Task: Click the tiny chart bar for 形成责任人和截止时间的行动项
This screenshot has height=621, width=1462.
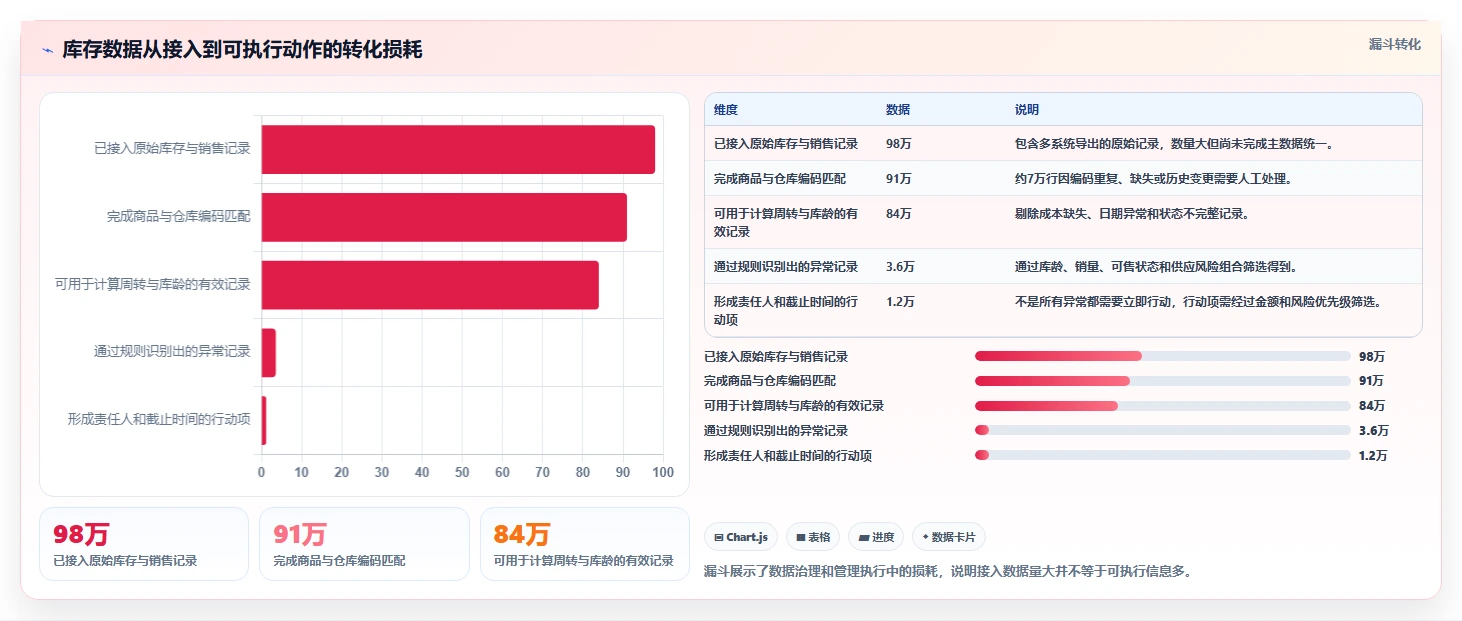Action: (264, 421)
